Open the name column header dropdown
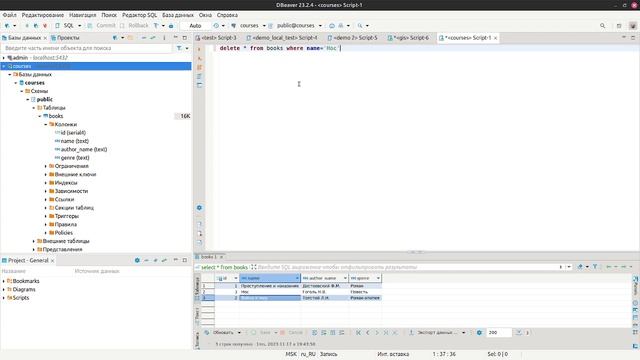Screen dimensions: 640x360 pyautogui.click(x=297, y=278)
